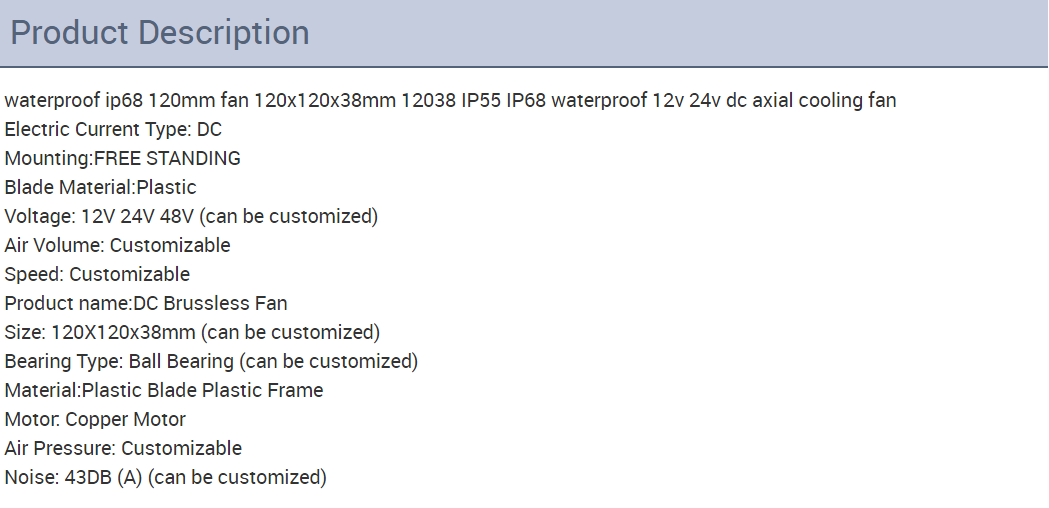Image resolution: width=1049 pixels, height=508 pixels.
Task: Click Product name:DC Brussless Fan text
Action: pos(146,303)
